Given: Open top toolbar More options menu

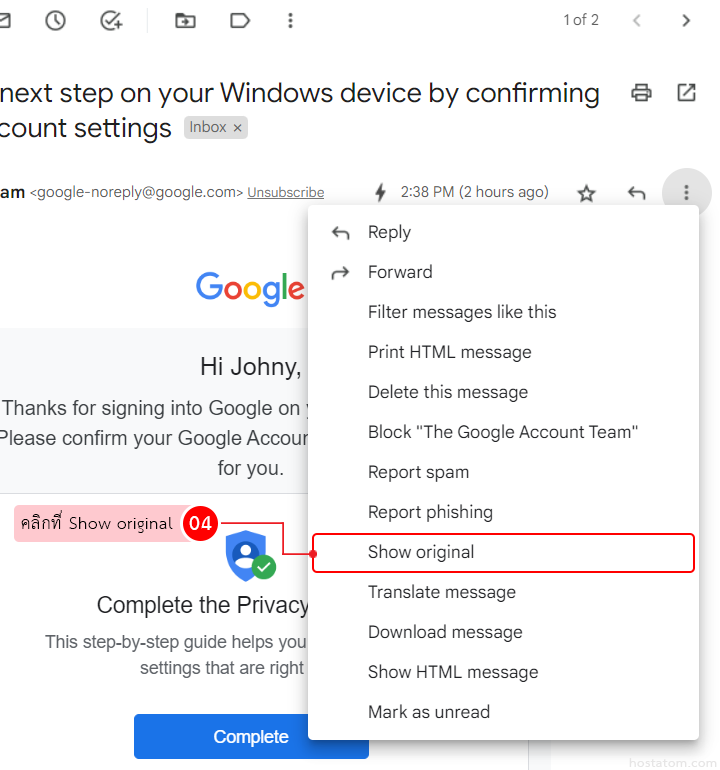Looking at the screenshot, I should (x=290, y=20).
